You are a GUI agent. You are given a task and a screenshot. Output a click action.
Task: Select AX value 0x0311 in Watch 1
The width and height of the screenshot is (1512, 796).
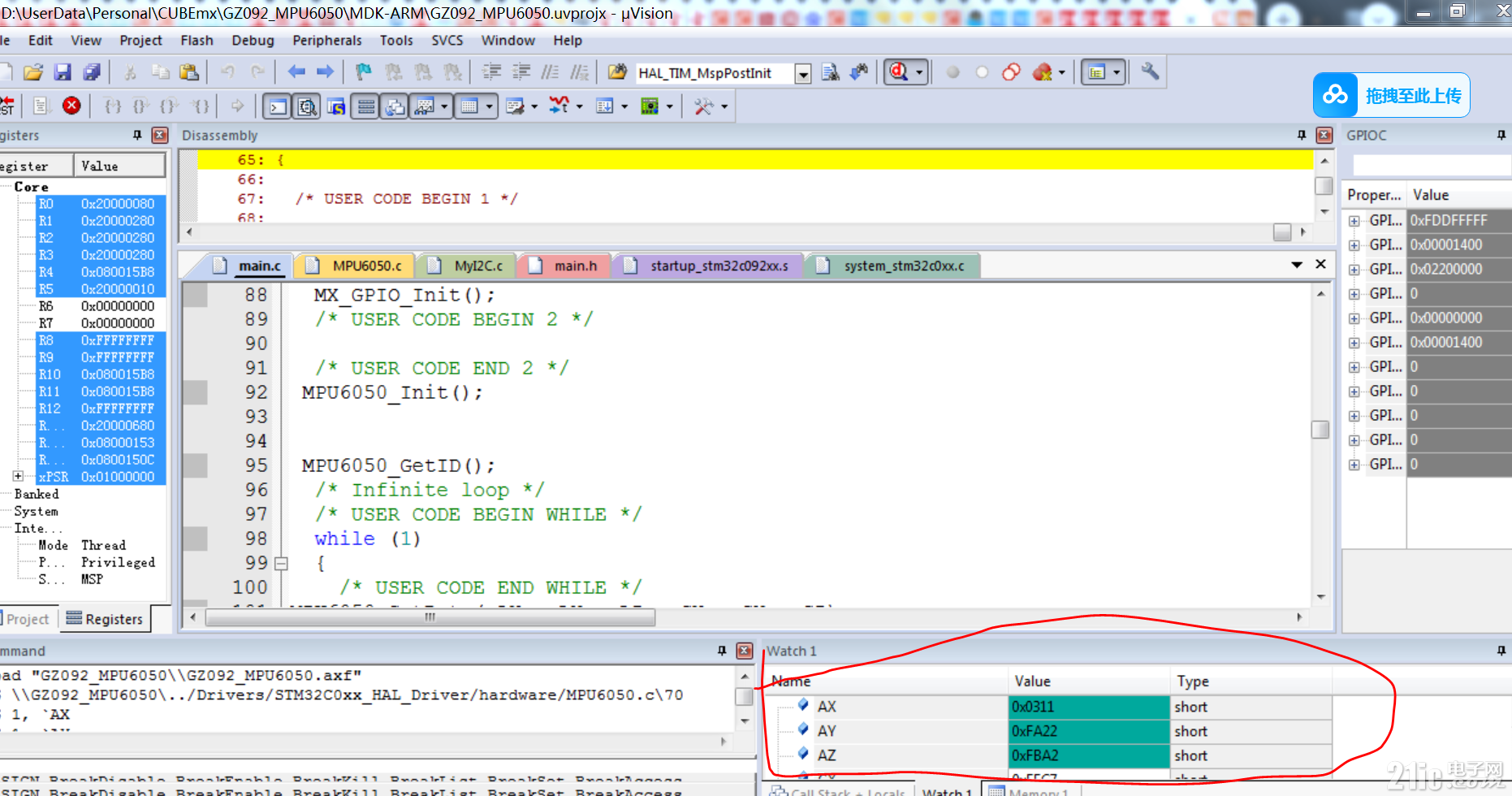[1088, 707]
